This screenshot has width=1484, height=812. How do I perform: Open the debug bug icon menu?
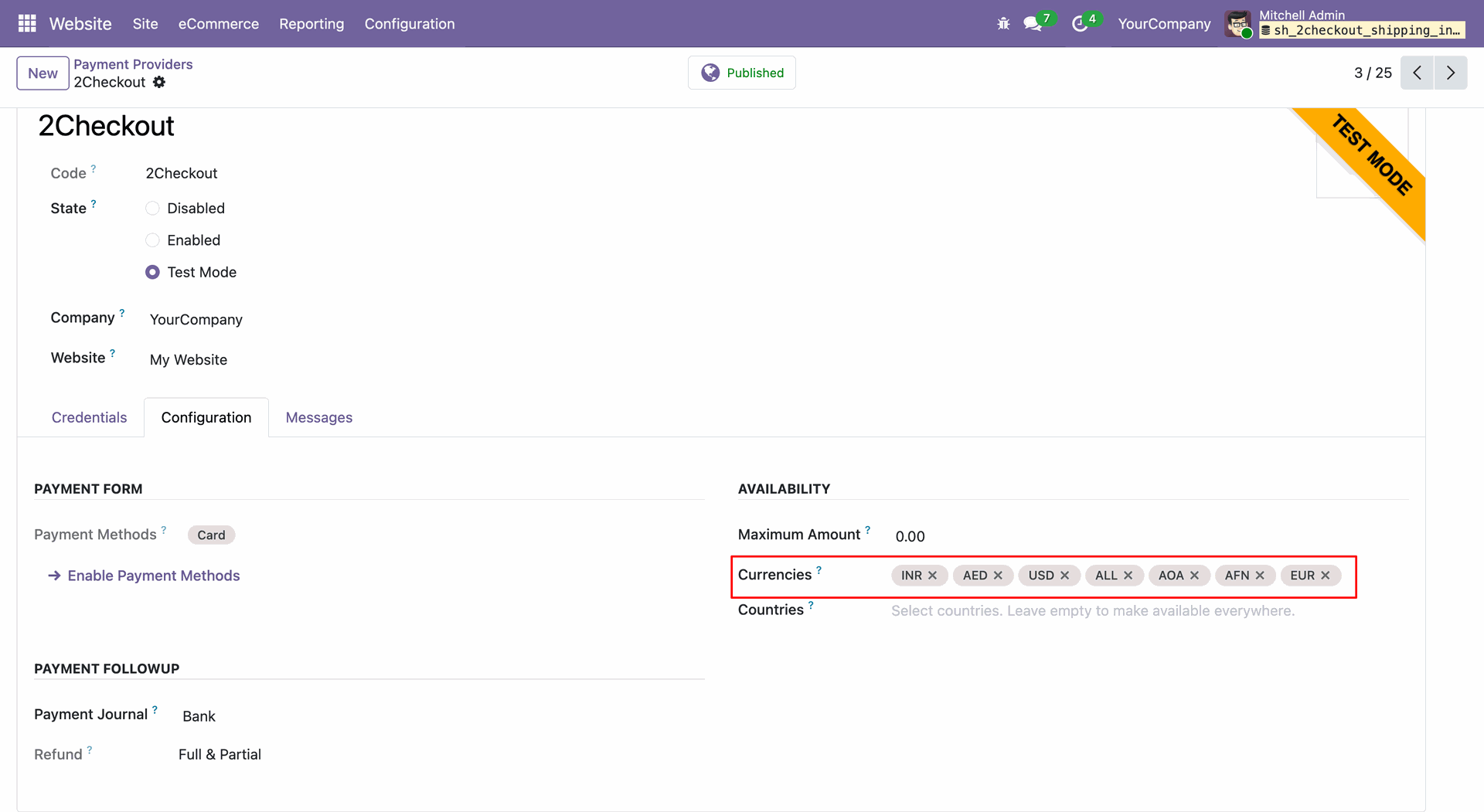pyautogui.click(x=1003, y=24)
